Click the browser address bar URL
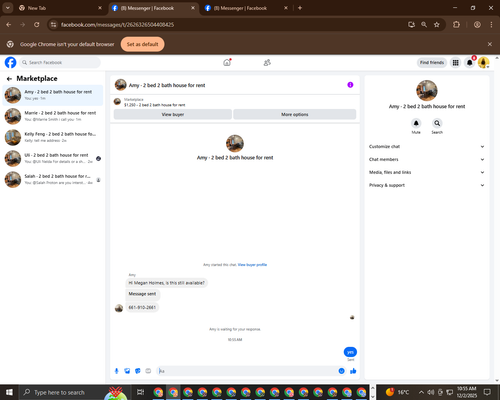The image size is (500, 400). [117, 25]
